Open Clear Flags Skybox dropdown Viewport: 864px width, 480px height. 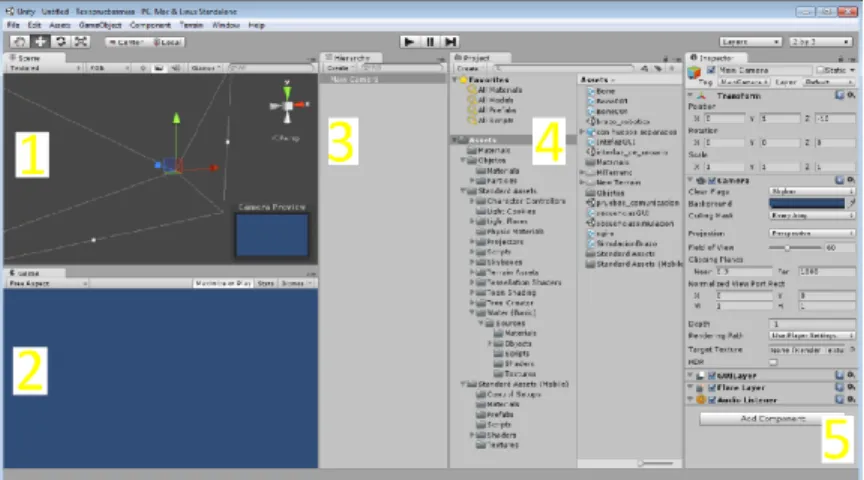[x=812, y=191]
